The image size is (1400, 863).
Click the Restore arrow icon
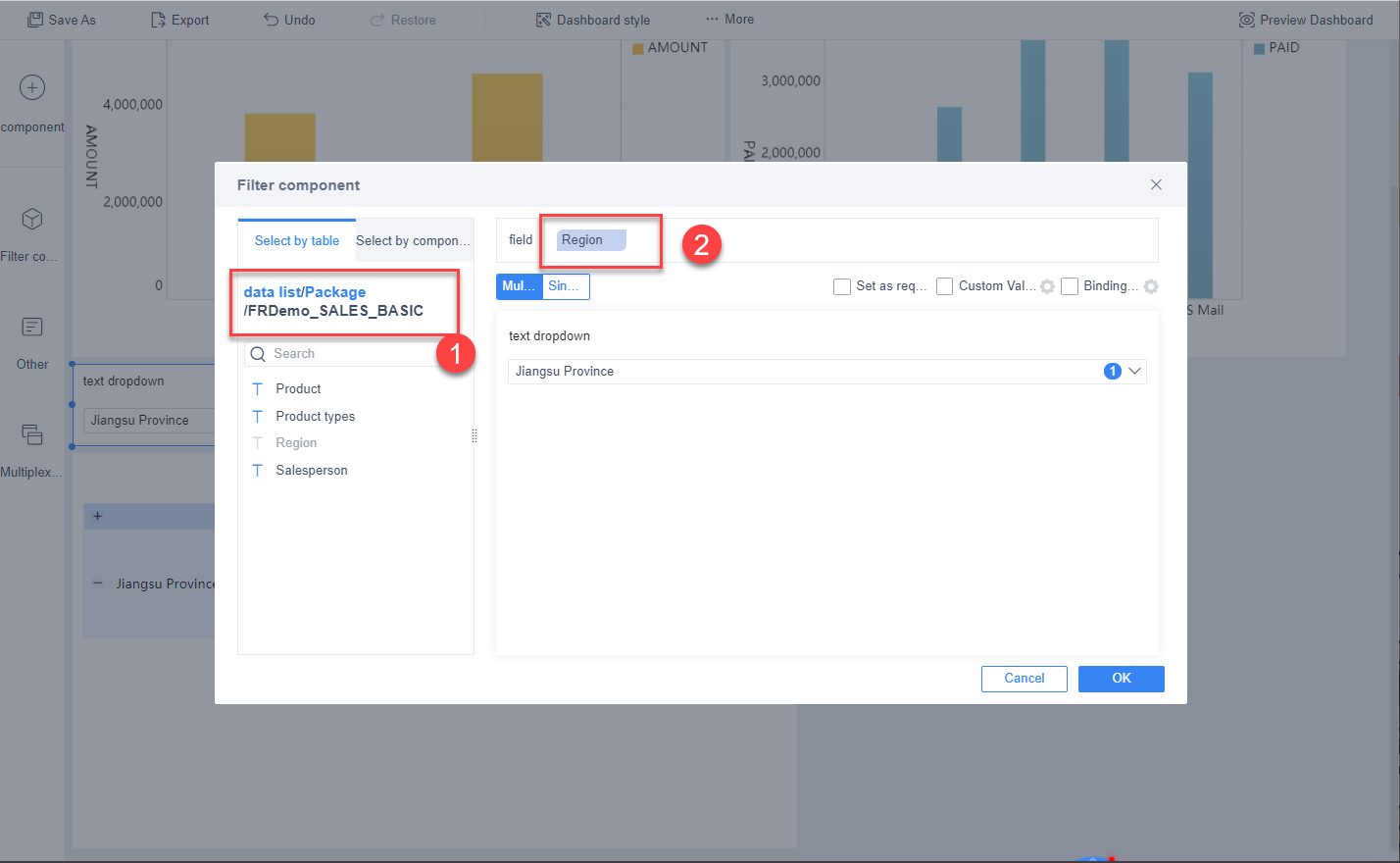click(x=377, y=20)
